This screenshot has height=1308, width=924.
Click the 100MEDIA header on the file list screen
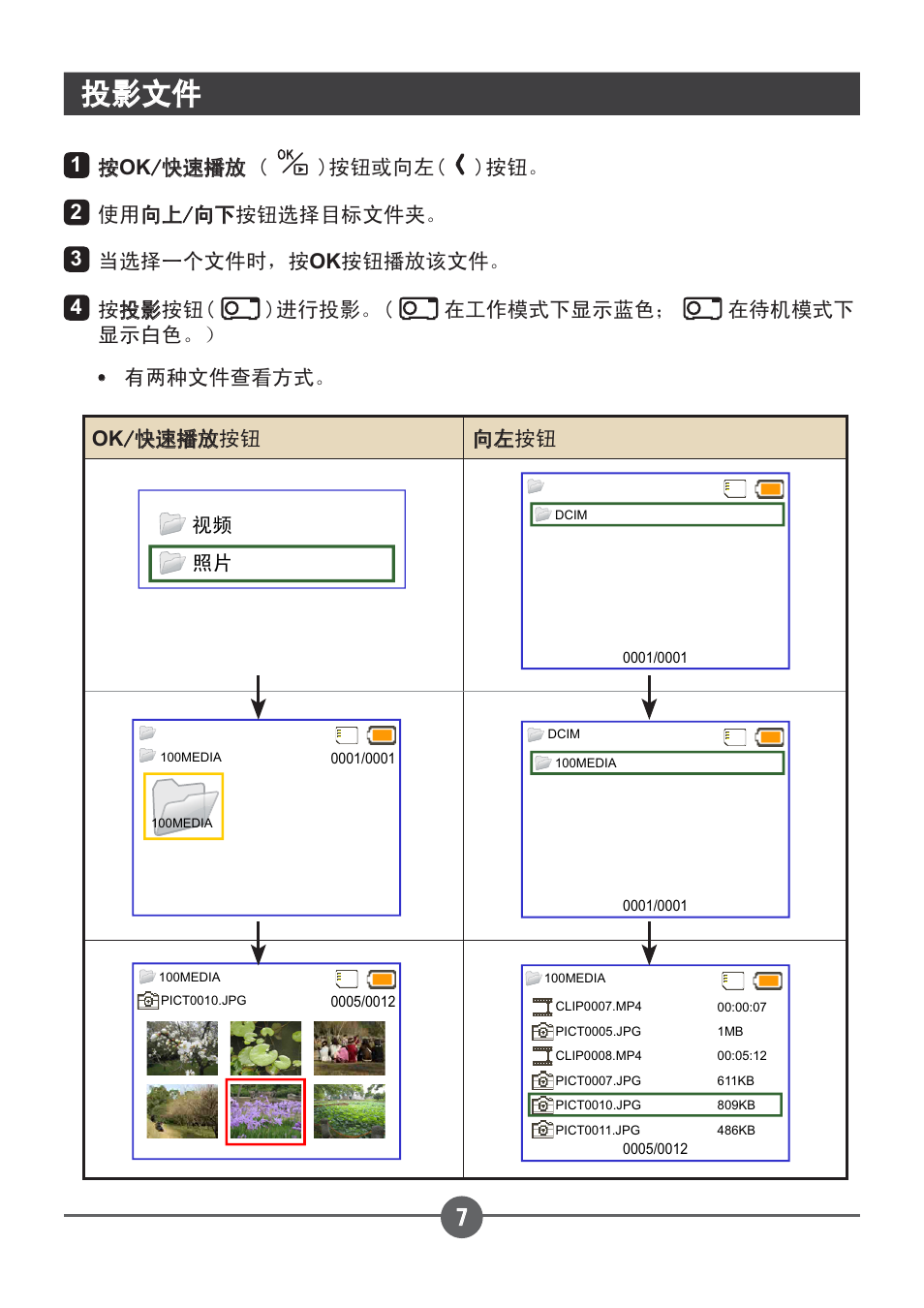point(575,979)
